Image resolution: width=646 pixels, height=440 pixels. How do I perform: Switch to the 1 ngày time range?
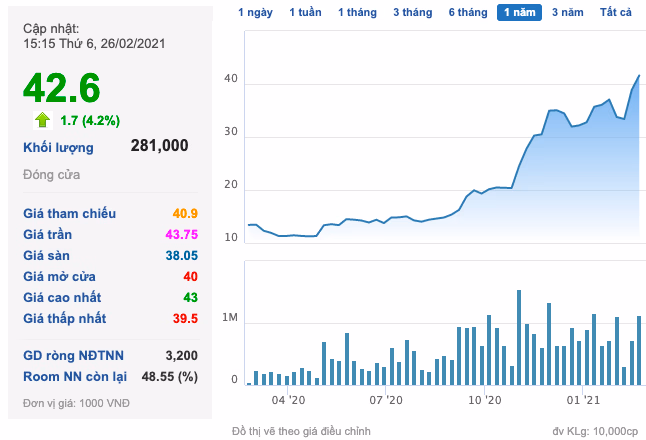pyautogui.click(x=255, y=12)
